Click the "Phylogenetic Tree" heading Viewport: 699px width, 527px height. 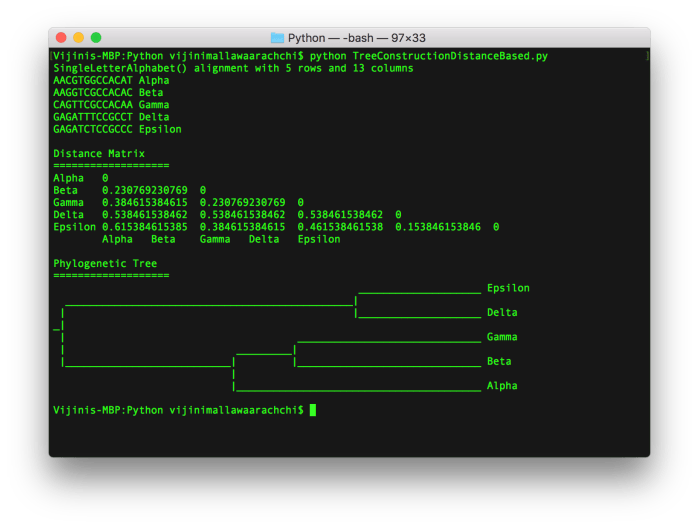[104, 264]
